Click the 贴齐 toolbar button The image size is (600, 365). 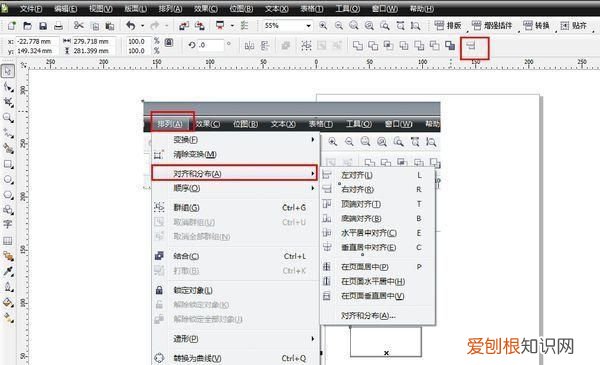(x=574, y=26)
